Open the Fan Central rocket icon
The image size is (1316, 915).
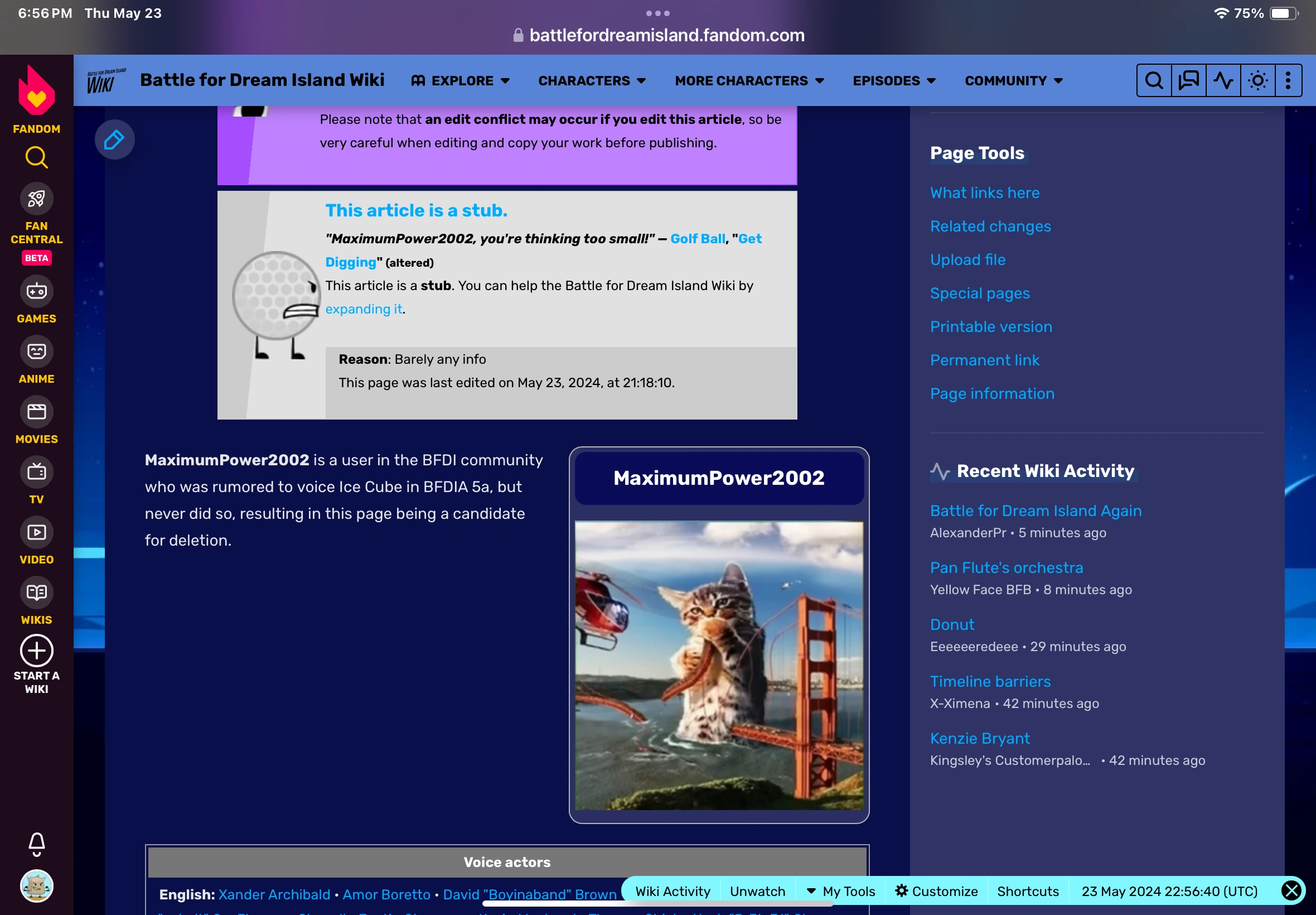pos(36,199)
